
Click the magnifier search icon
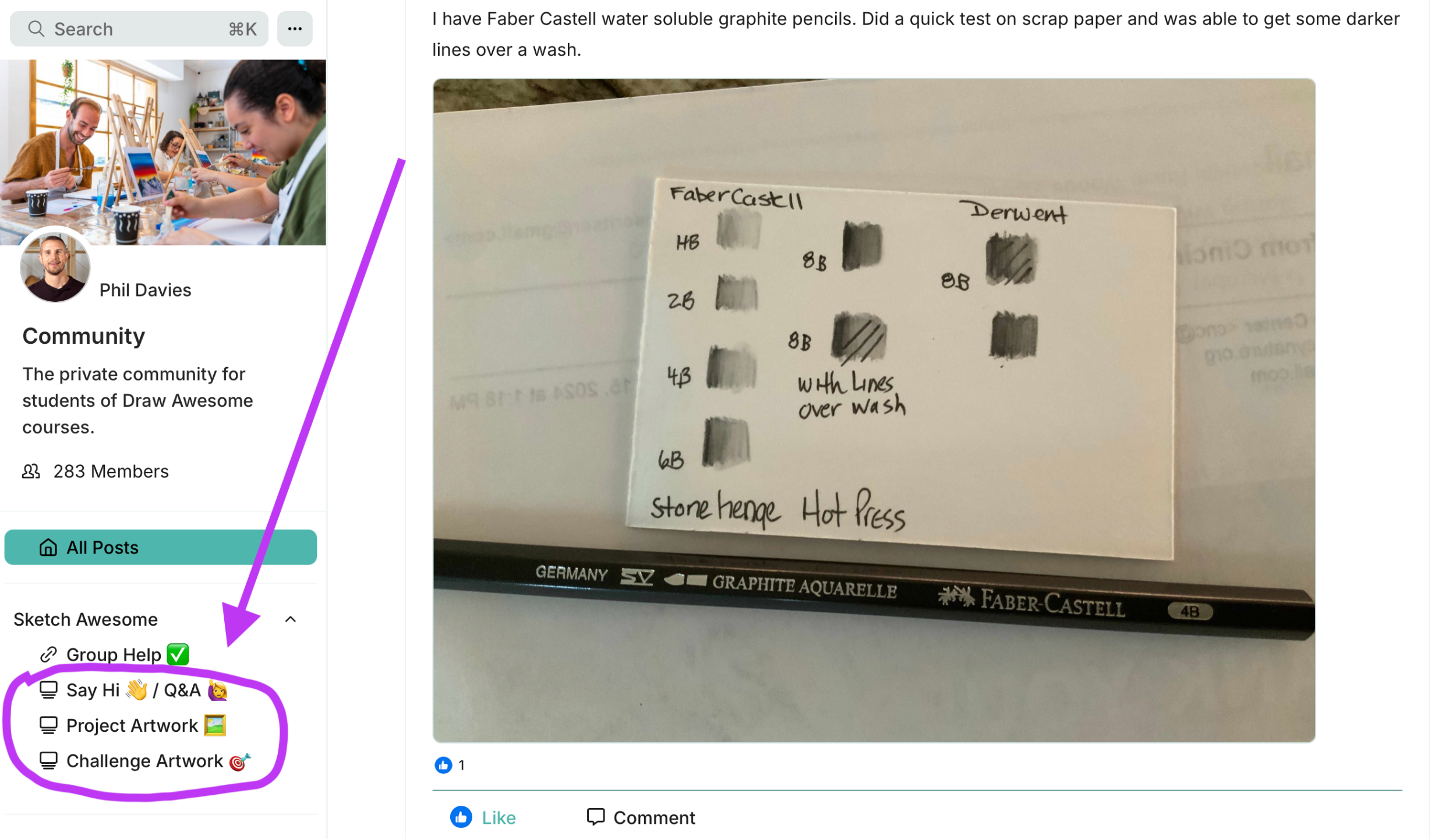coord(36,29)
